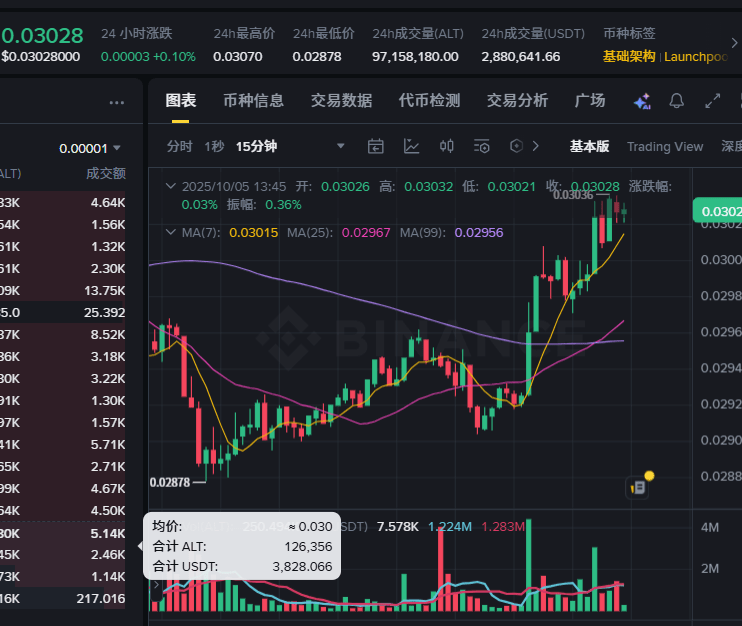Switch to the 币种信息 tab
This screenshot has width=742, height=626.
click(x=253, y=100)
